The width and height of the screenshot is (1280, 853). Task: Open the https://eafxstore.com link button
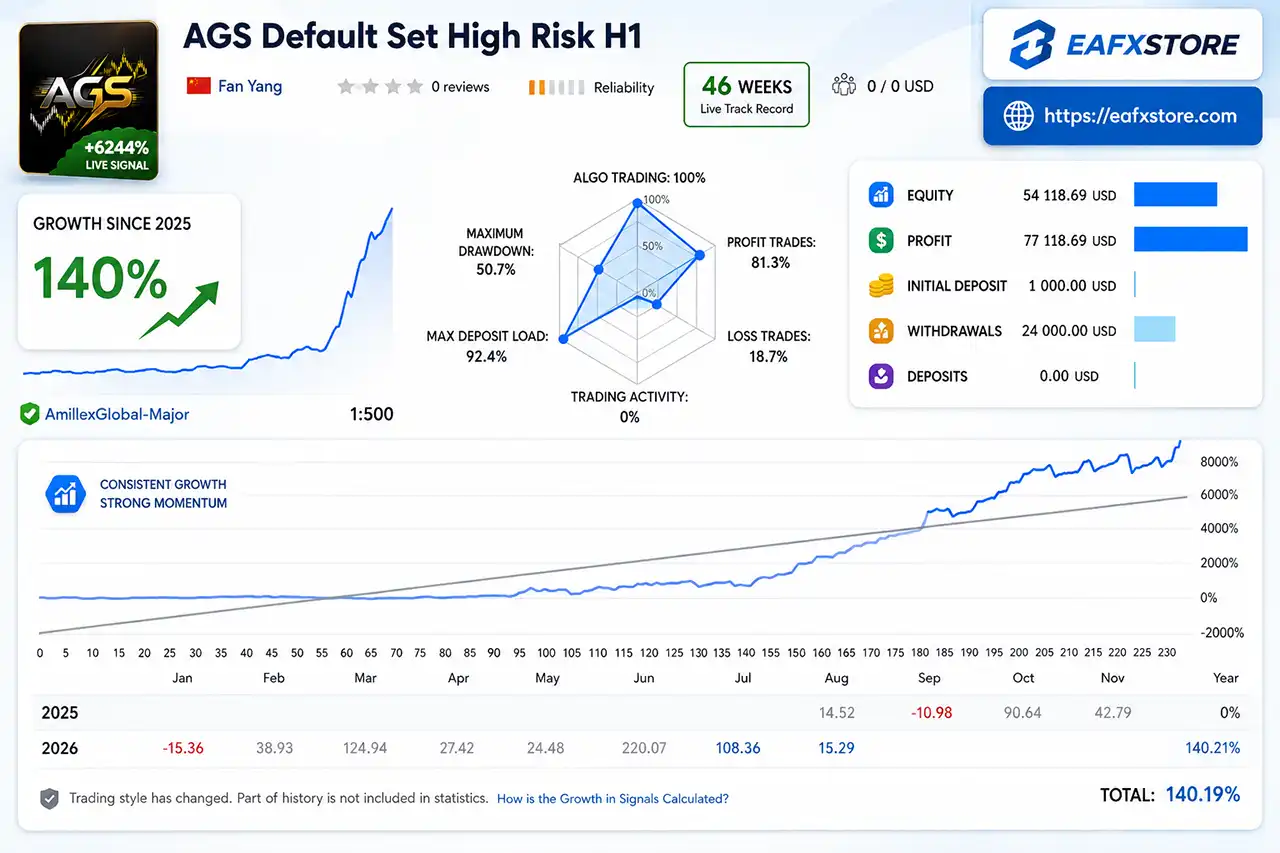(x=1123, y=116)
